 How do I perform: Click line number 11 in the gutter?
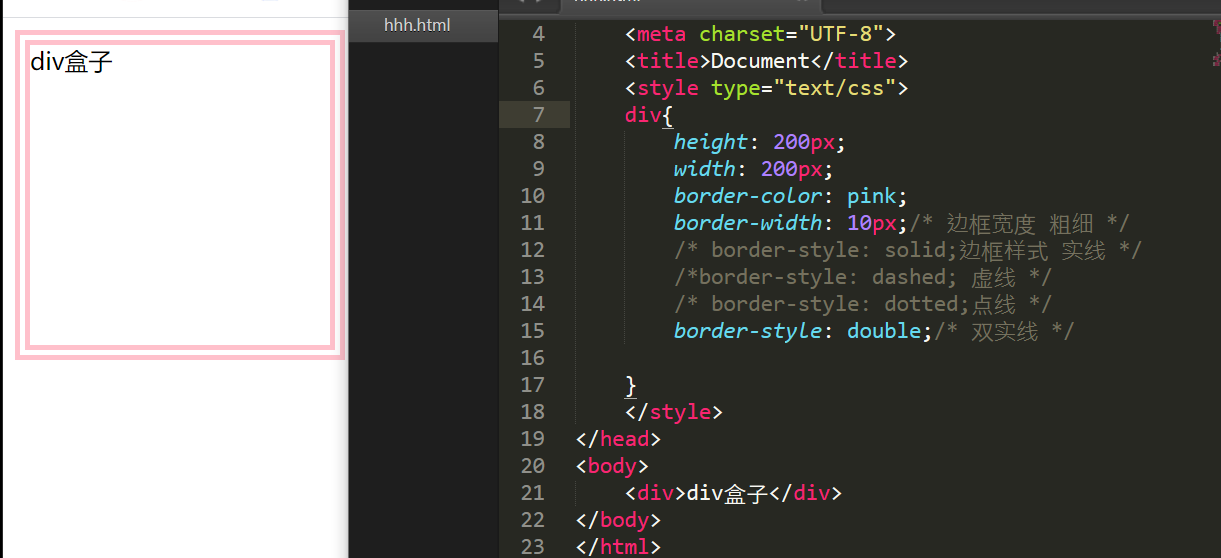533,223
